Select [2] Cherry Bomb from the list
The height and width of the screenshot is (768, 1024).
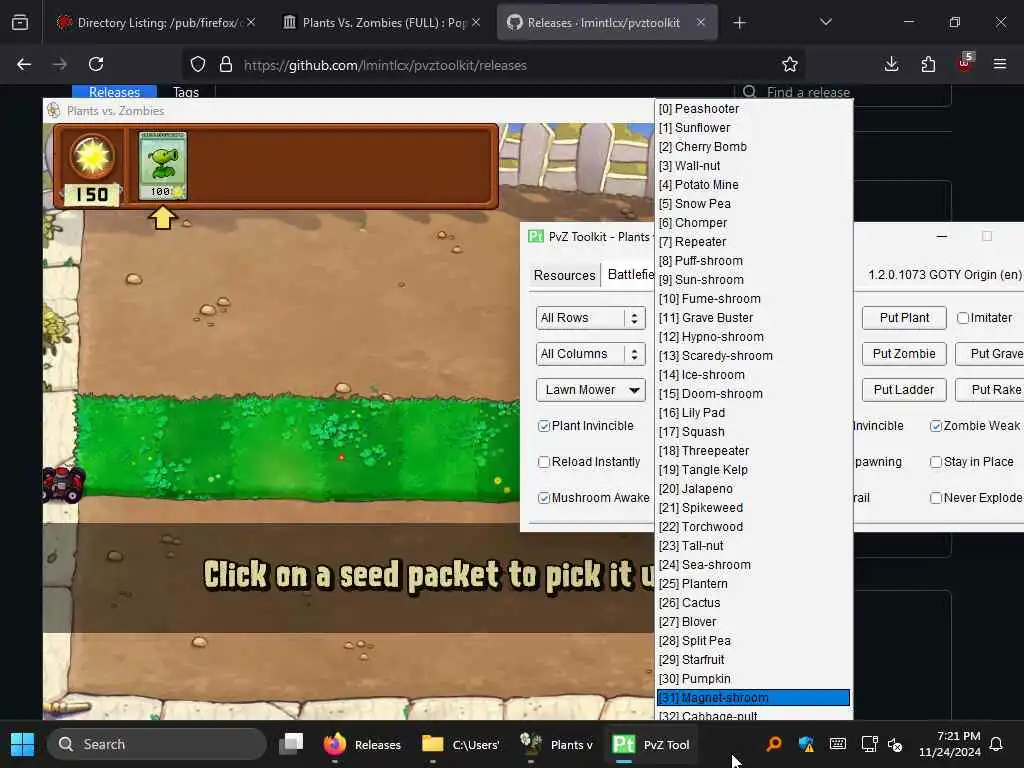point(754,147)
